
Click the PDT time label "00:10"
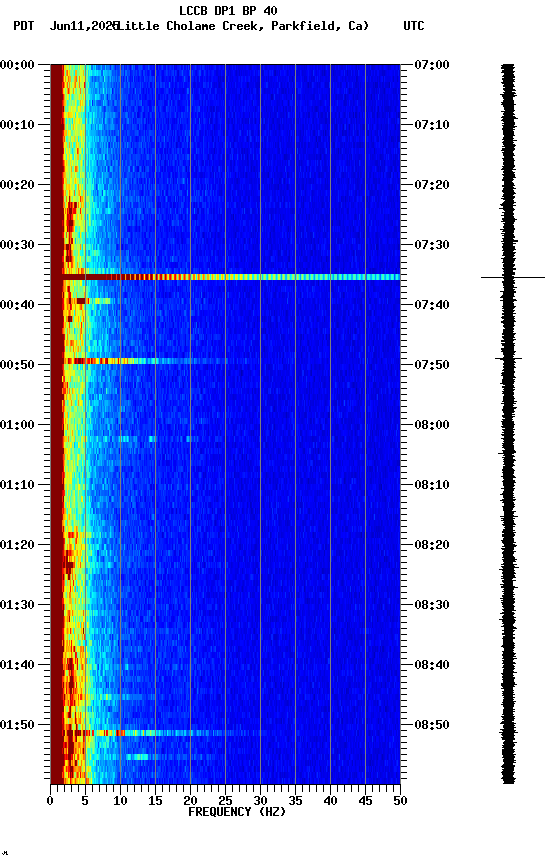[18, 125]
